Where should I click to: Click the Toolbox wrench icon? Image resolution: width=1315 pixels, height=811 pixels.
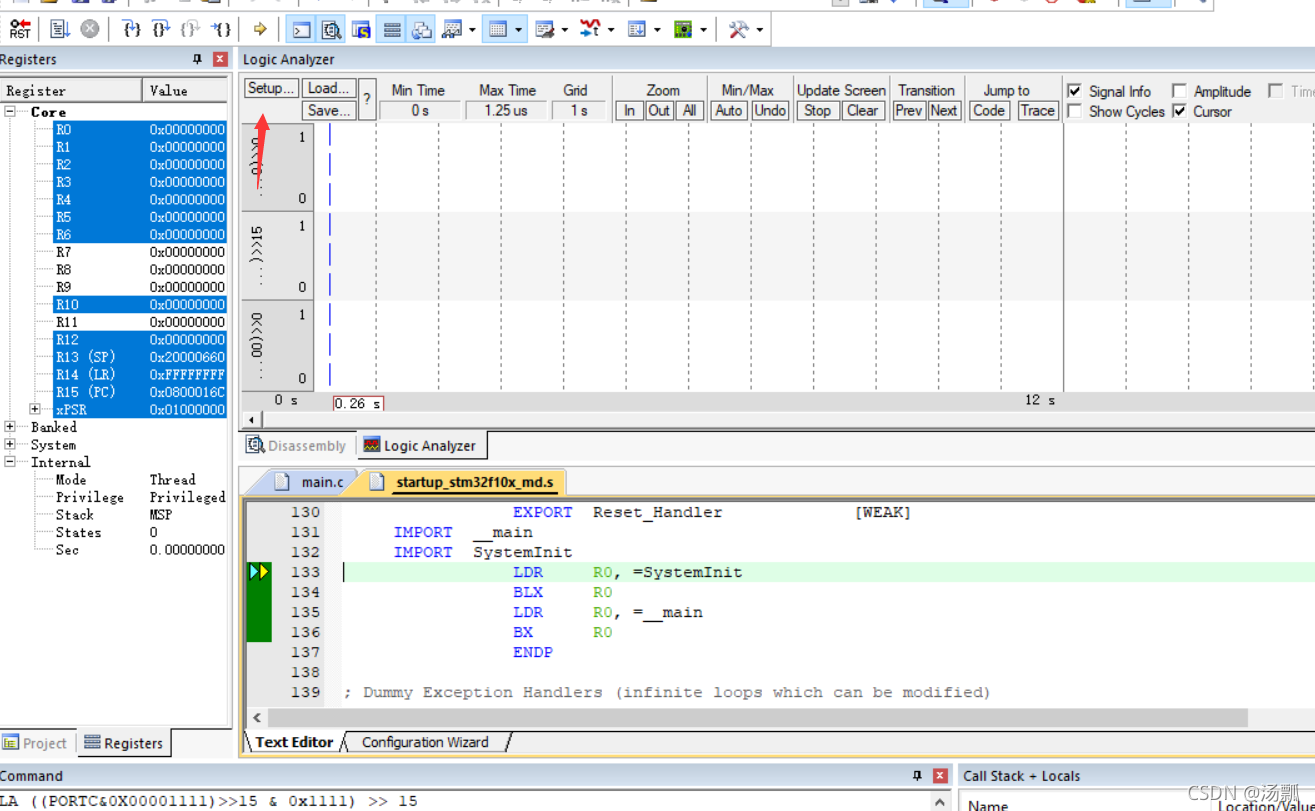click(x=739, y=29)
